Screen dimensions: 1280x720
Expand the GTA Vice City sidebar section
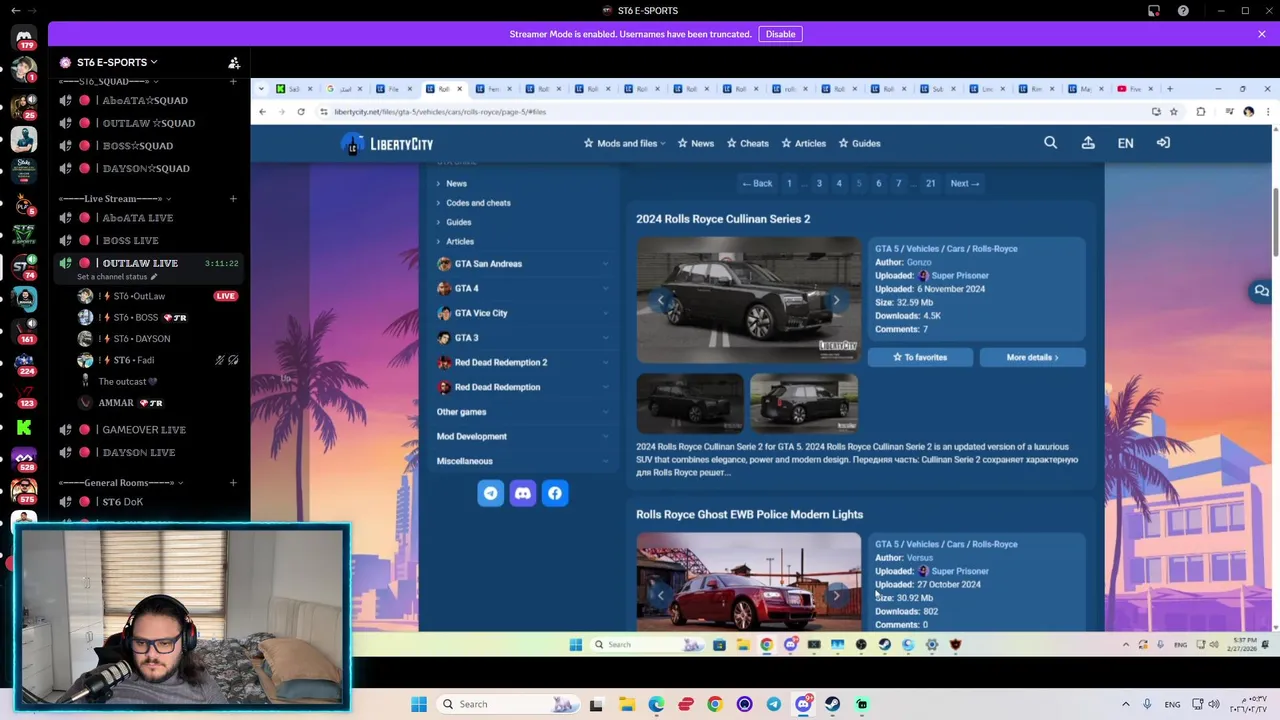522,313
